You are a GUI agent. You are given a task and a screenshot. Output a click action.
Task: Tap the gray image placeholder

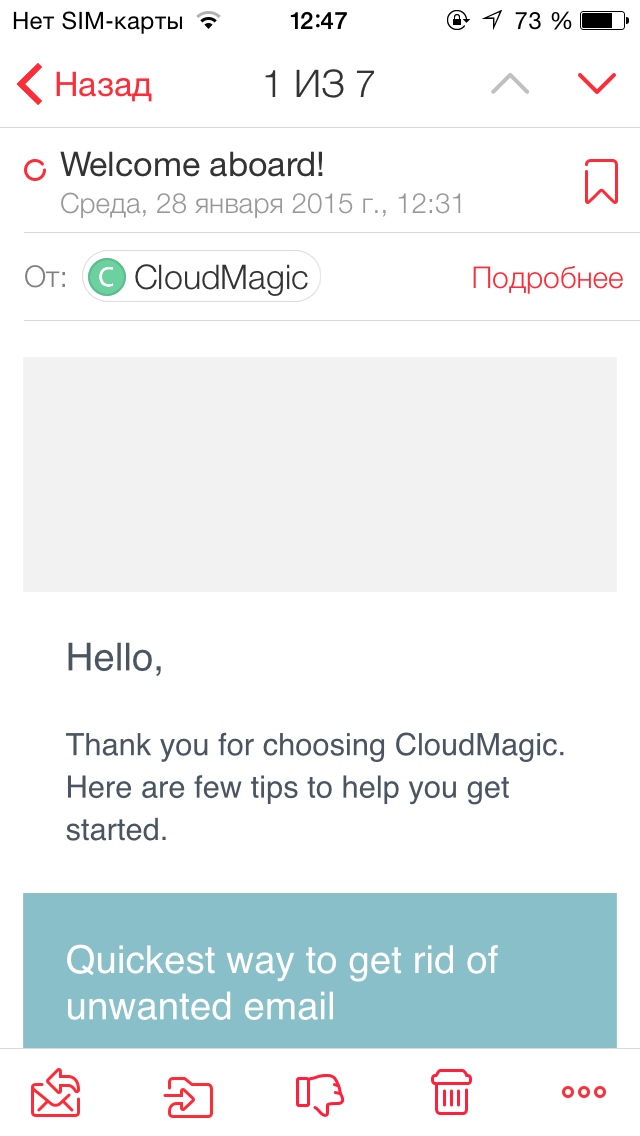tap(320, 474)
